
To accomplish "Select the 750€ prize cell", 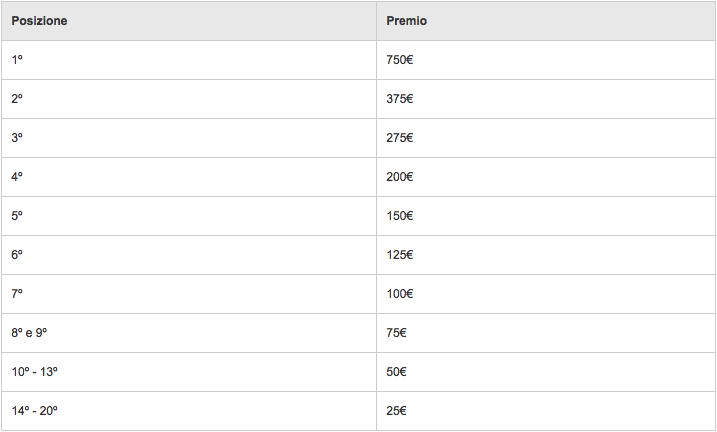I will (546, 60).
